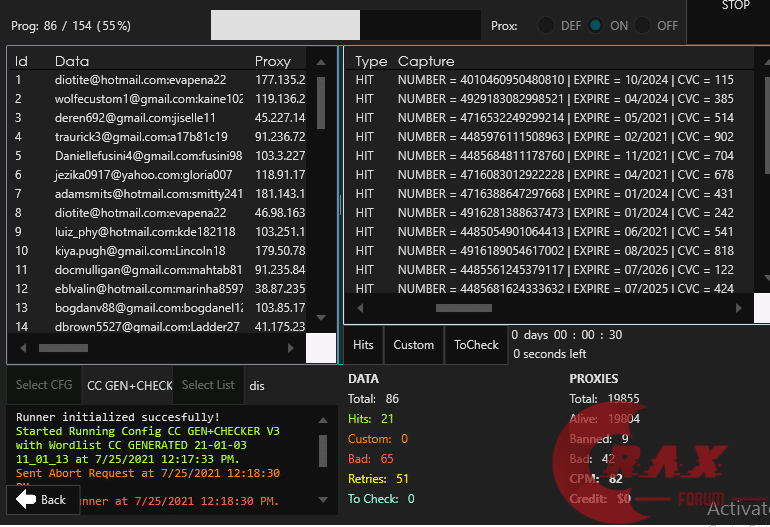
Task: Click left arrow of capture list horizontal scrollbar
Action: pyautogui.click(x=360, y=308)
